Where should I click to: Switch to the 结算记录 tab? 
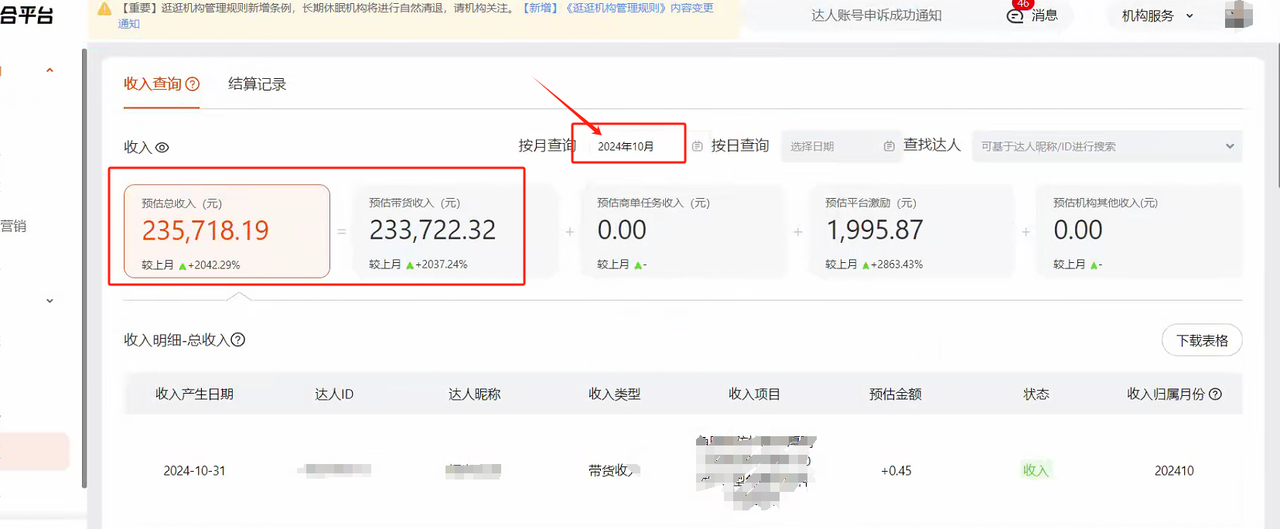(x=257, y=84)
